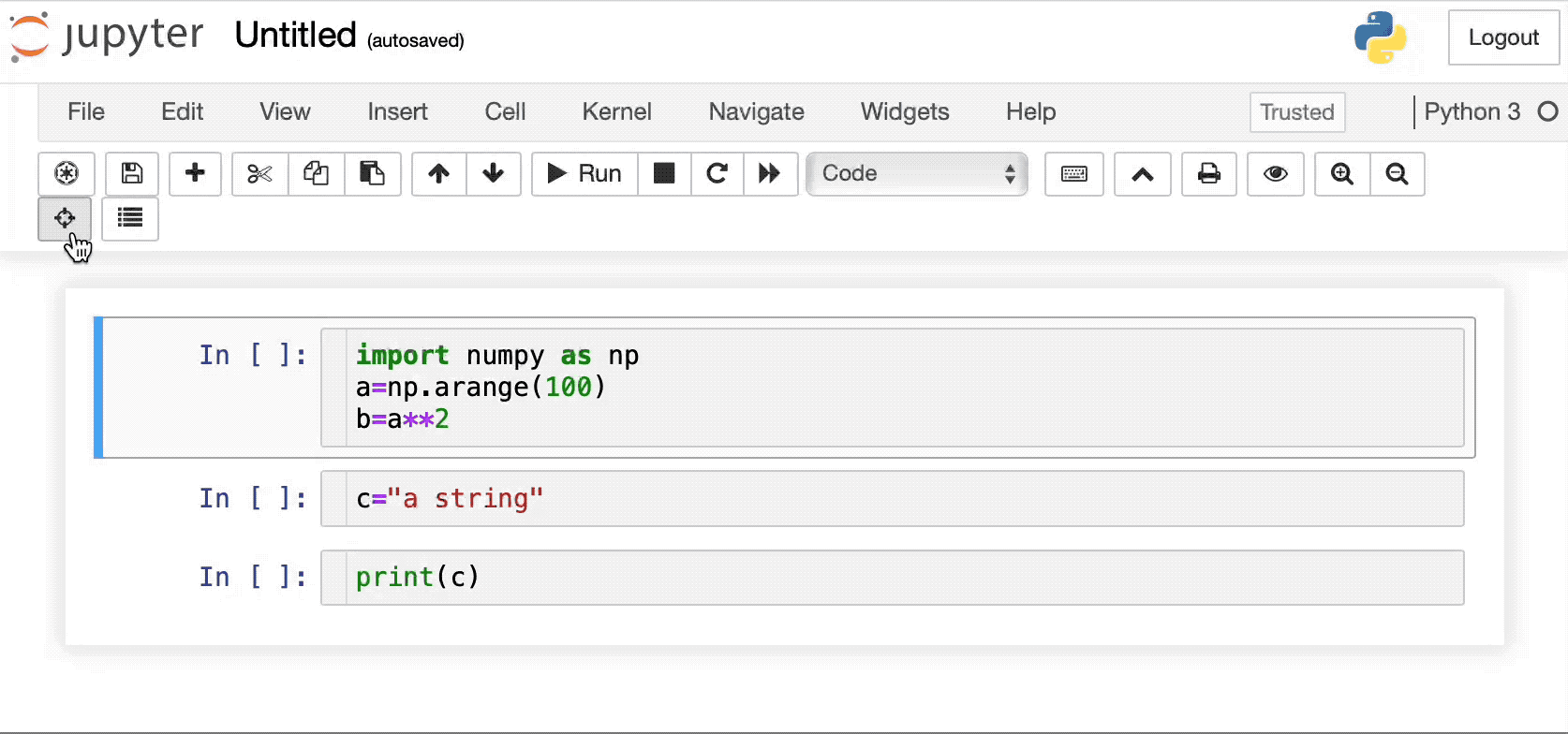The height and width of the screenshot is (734, 1568).
Task: Click the Logout button
Action: [1503, 37]
